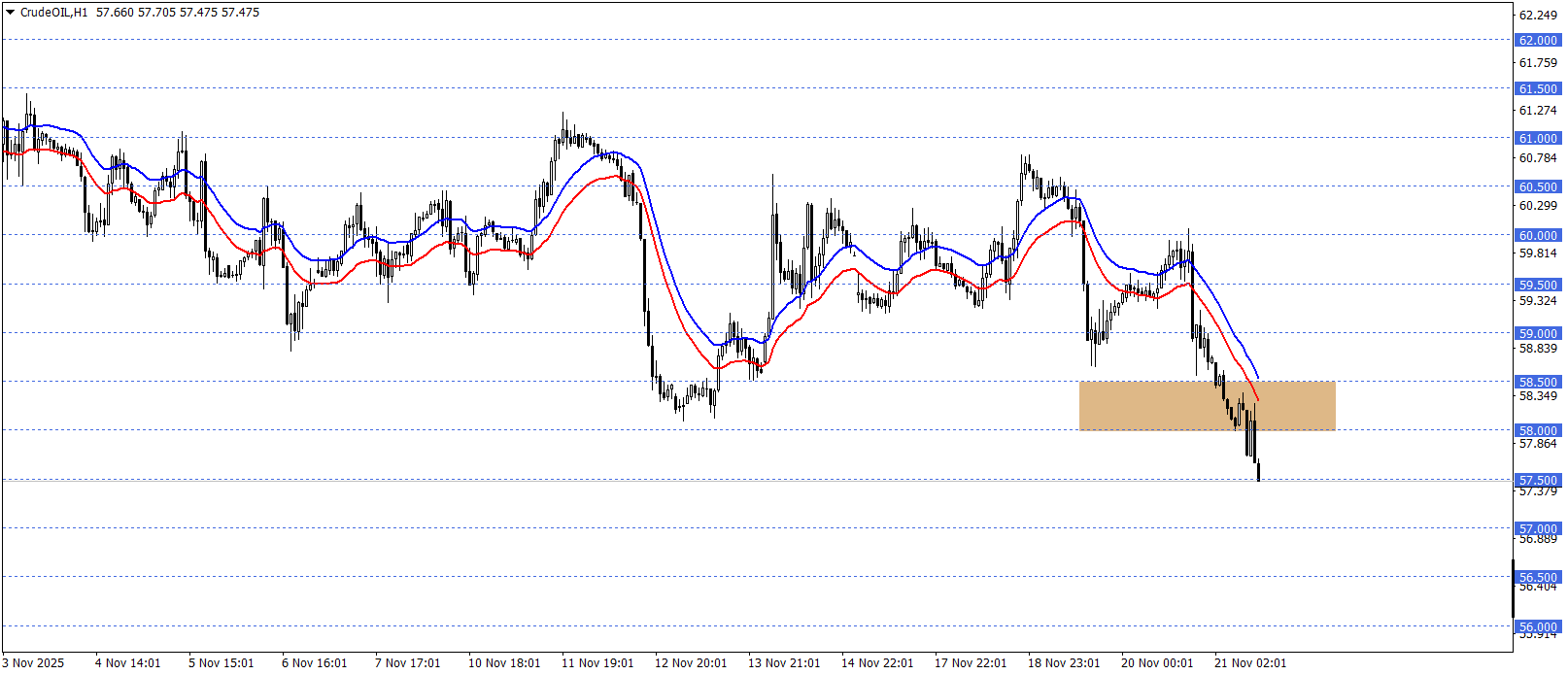This screenshot has height=675, width=1568.
Task: Click the CrudeOIL,H1 symbol title text
Action: coord(53,13)
